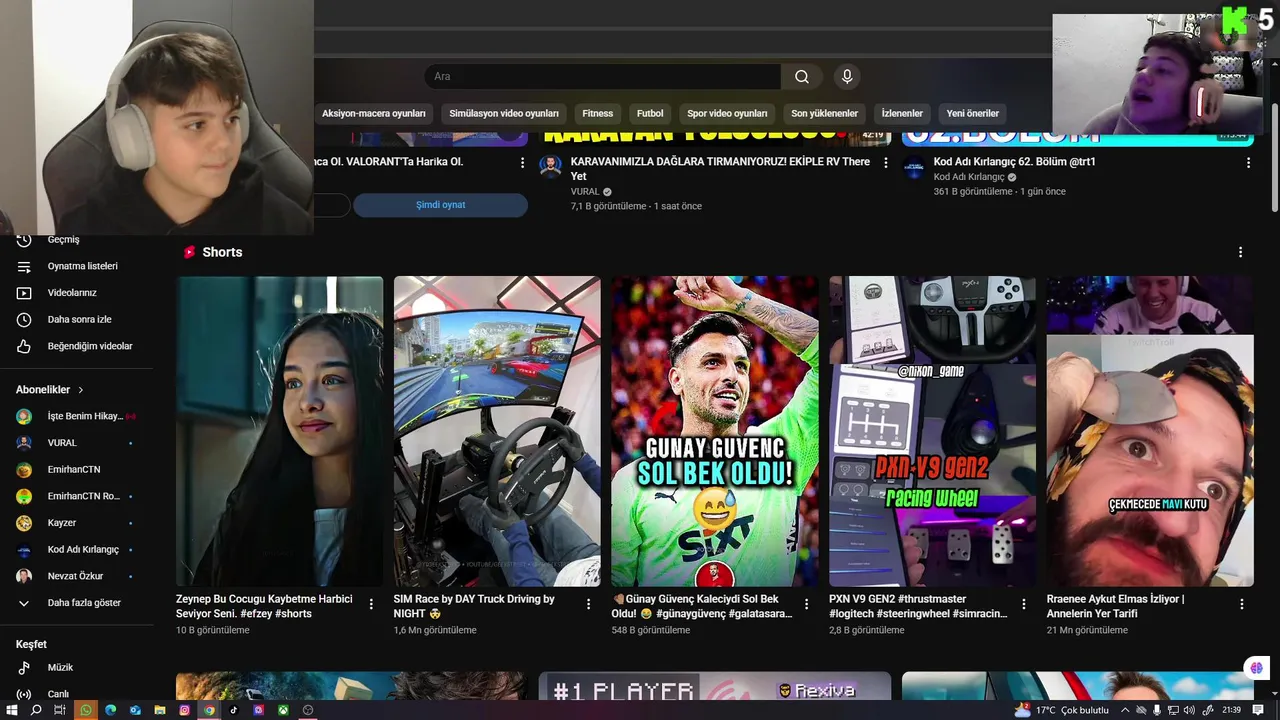
Task: Click into the Ara search field
Action: point(602,77)
